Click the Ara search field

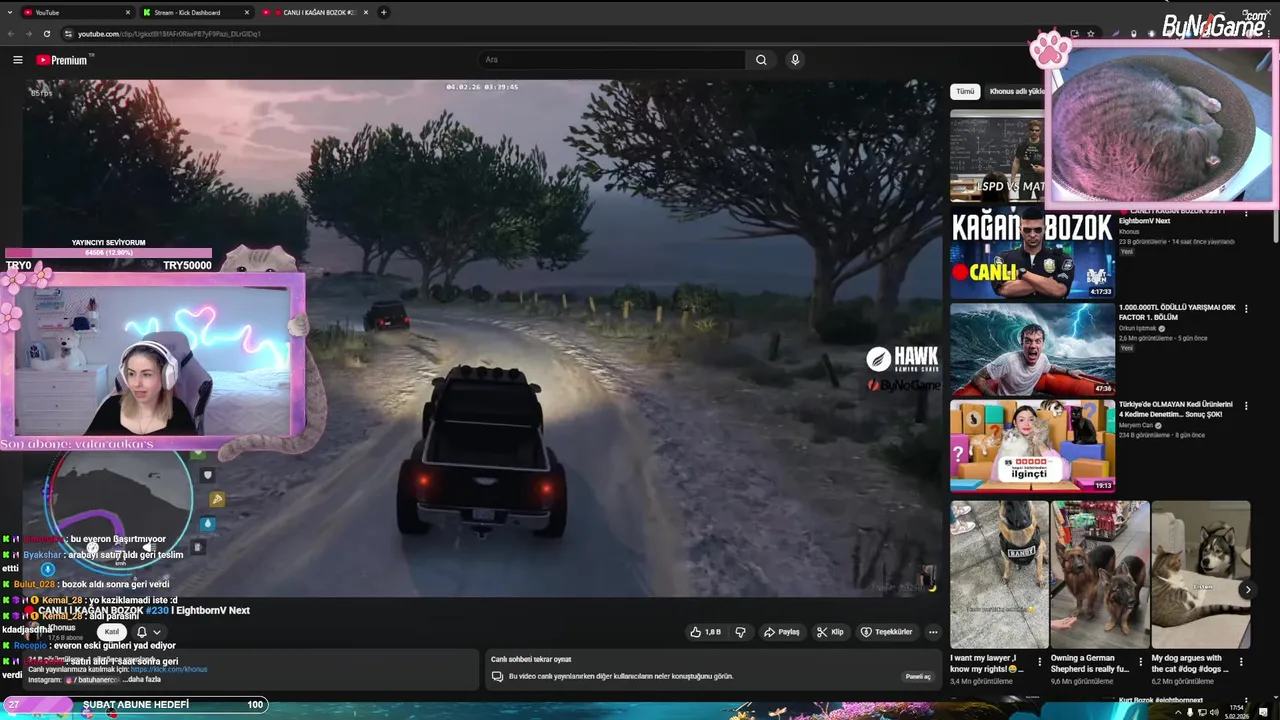[x=612, y=60]
